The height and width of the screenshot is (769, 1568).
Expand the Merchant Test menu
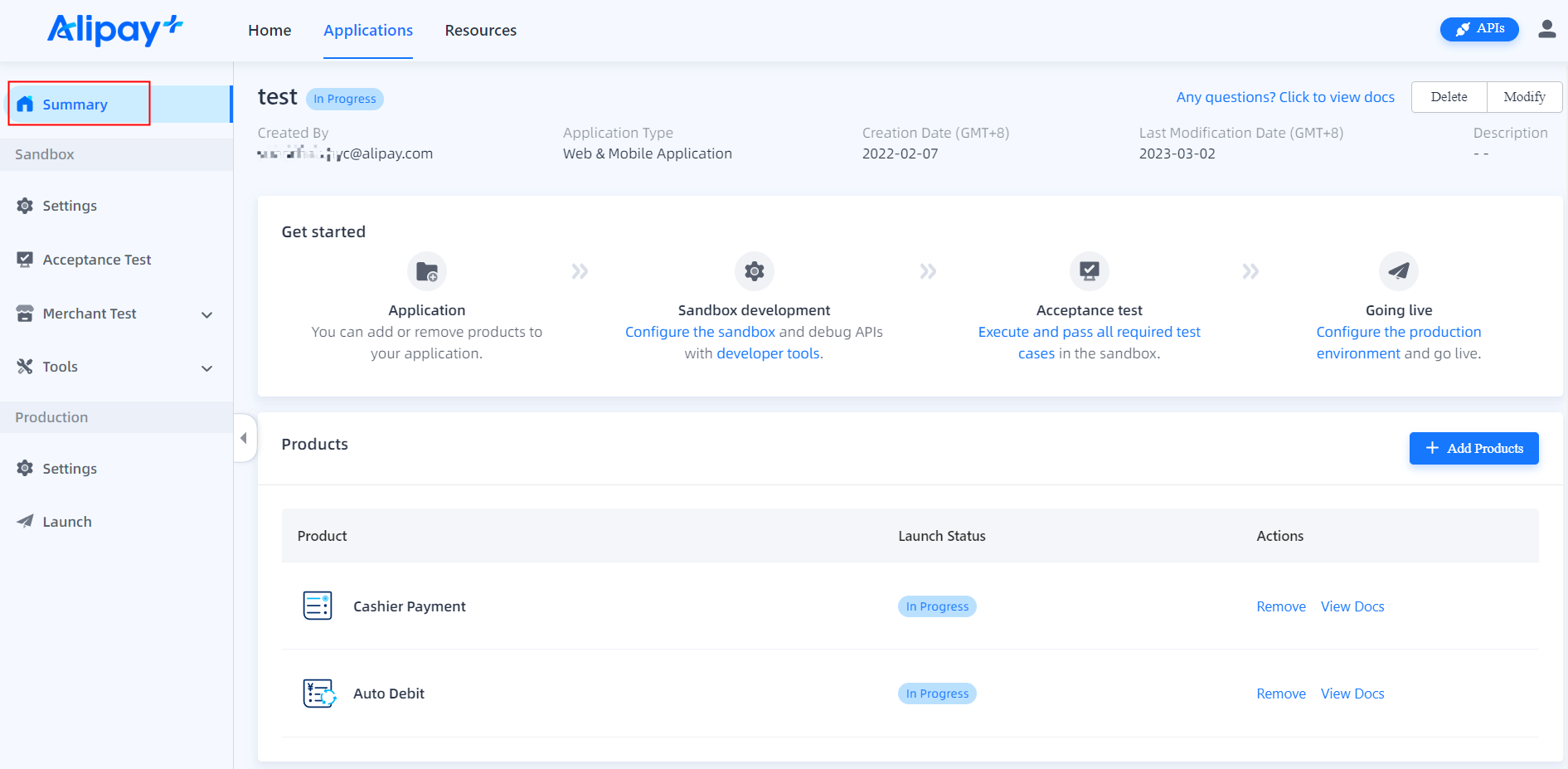pyautogui.click(x=206, y=314)
